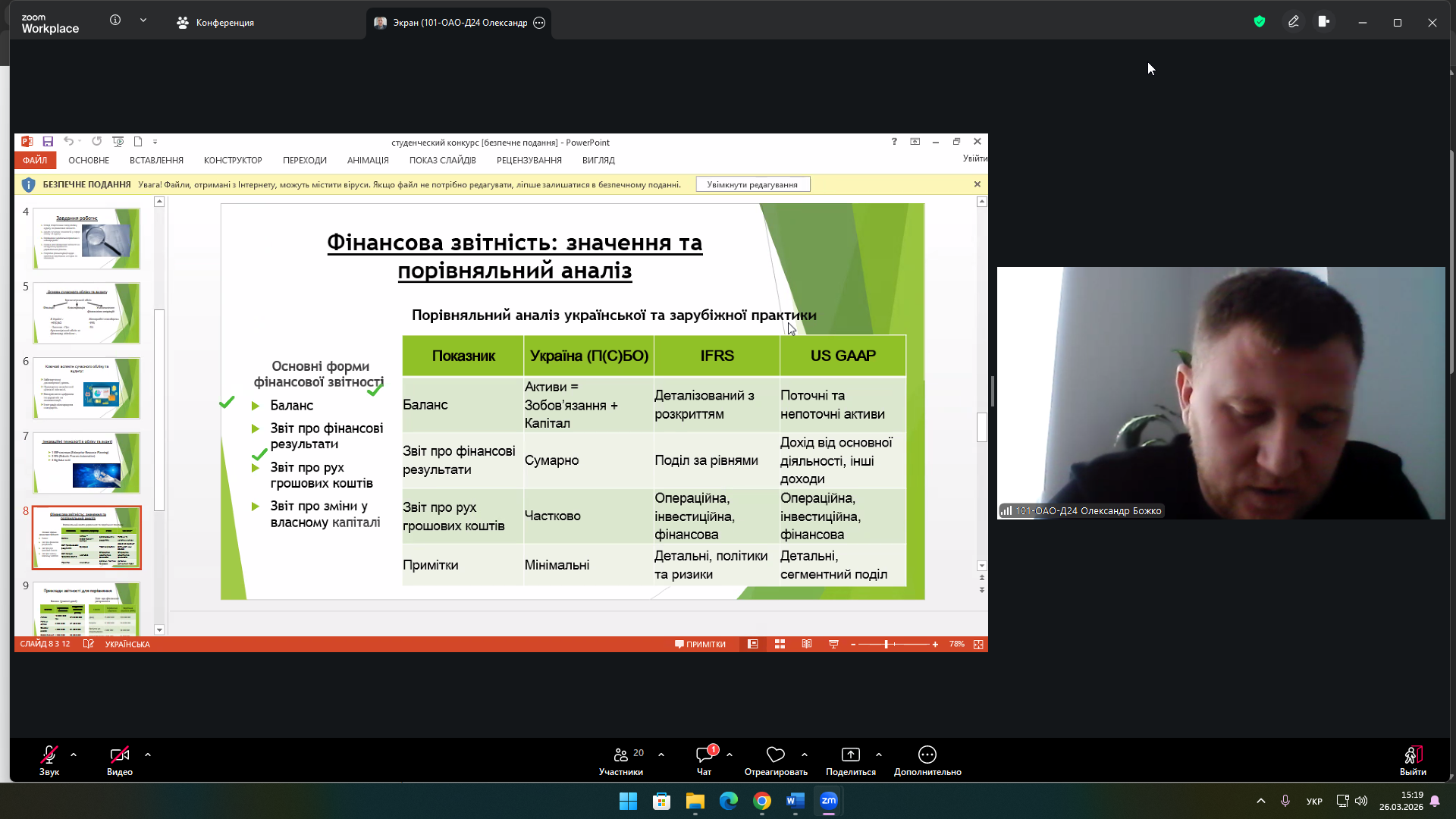Click the annotation pencil icon in the title bar
1456x819 pixels.
(1294, 22)
